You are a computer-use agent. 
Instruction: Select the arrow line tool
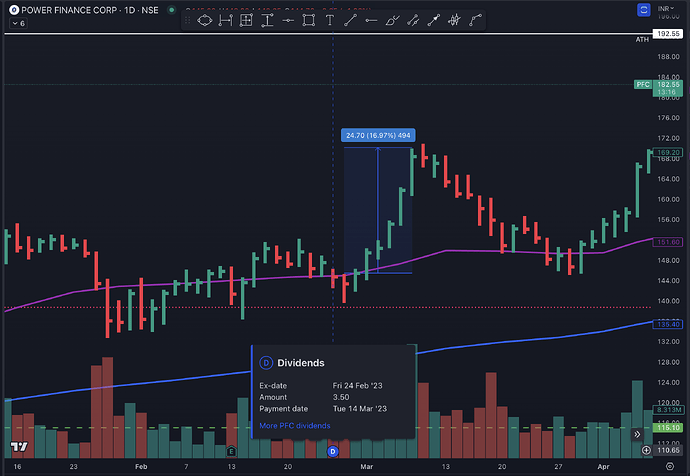[x=433, y=20]
